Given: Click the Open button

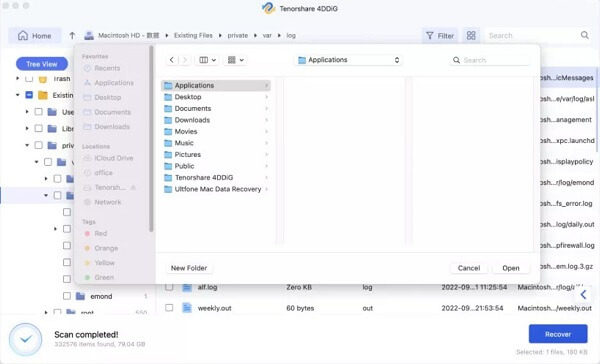Looking at the screenshot, I should 511,268.
